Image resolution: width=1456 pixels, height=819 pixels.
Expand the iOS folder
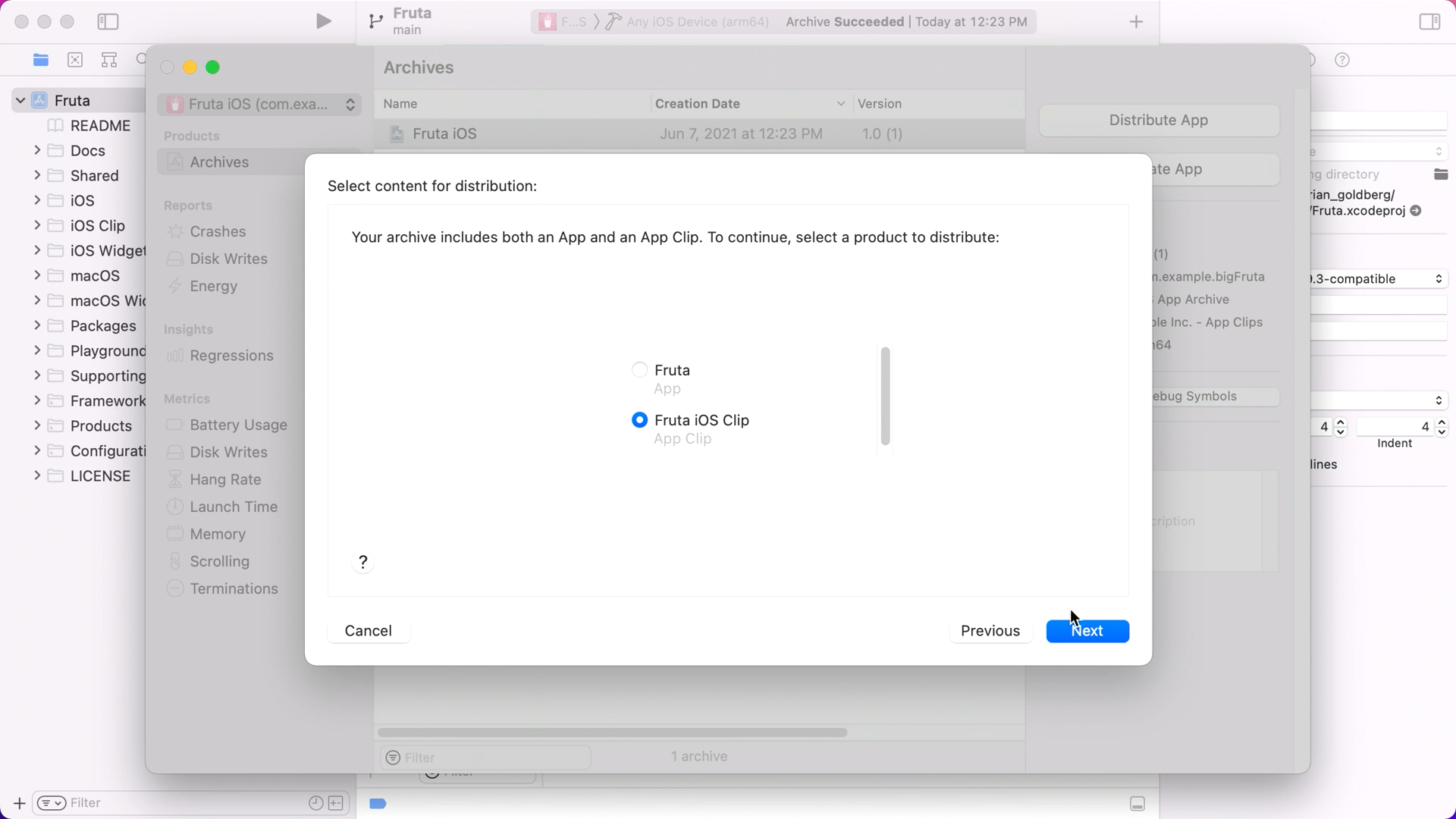[x=37, y=200]
